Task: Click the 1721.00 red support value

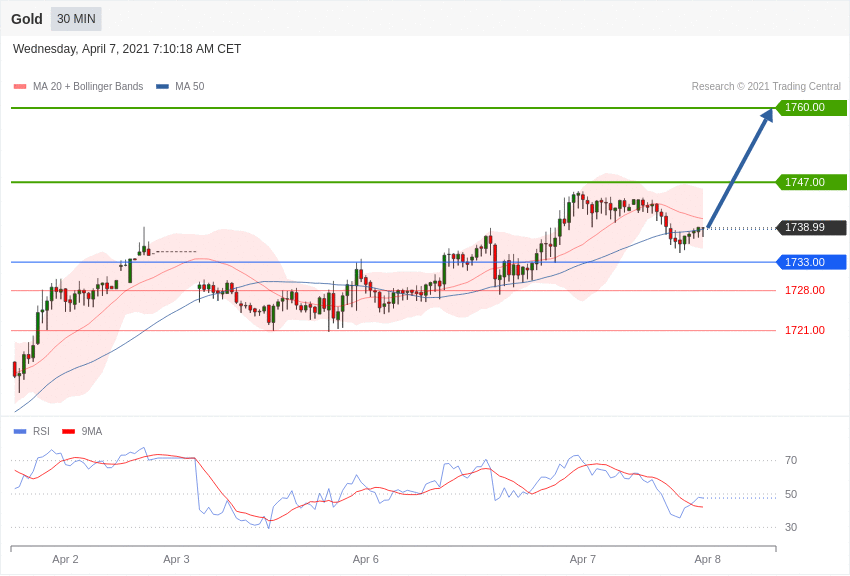Action: [805, 330]
